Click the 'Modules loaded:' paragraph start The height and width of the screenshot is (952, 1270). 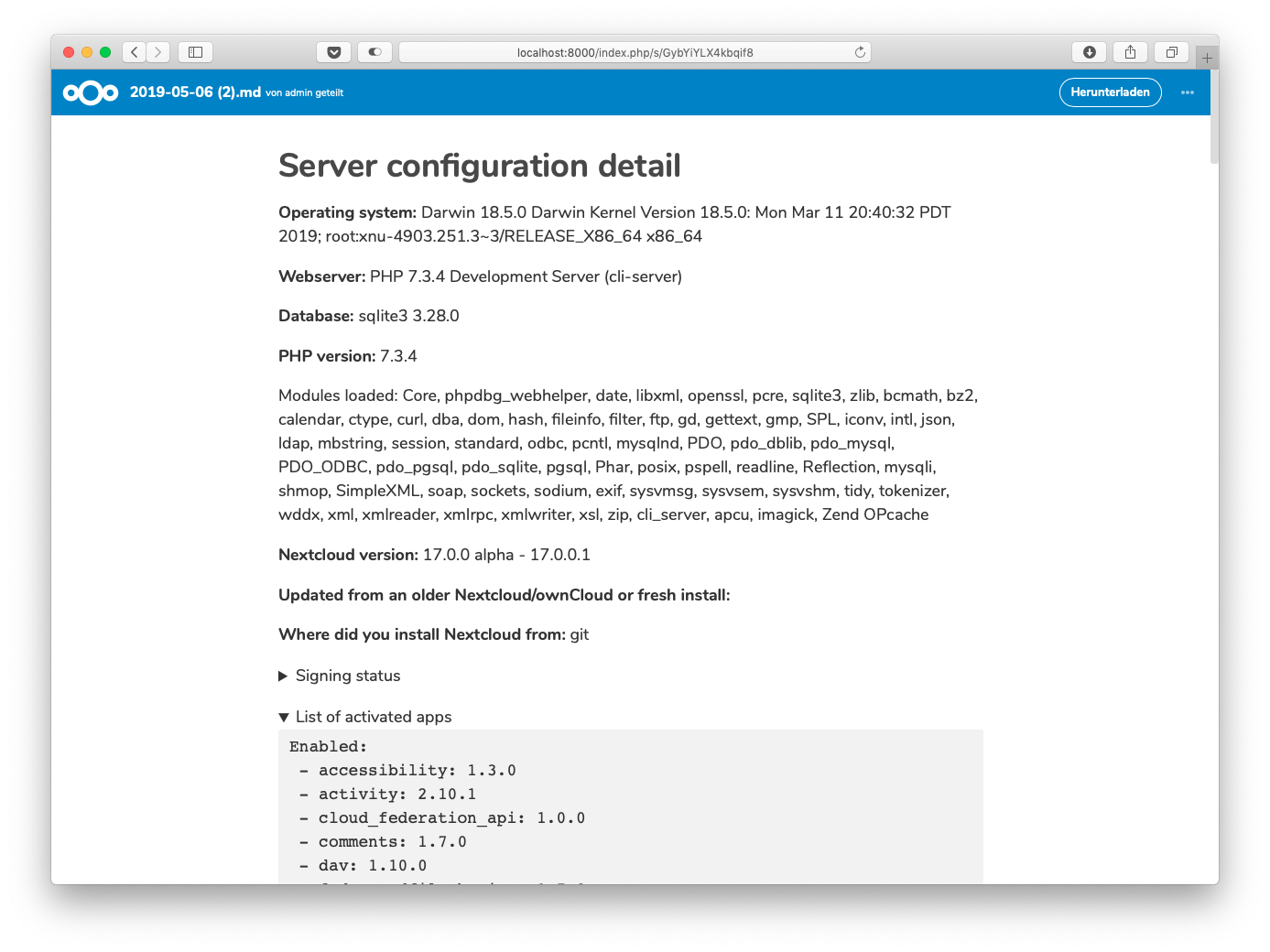pyautogui.click(x=338, y=395)
